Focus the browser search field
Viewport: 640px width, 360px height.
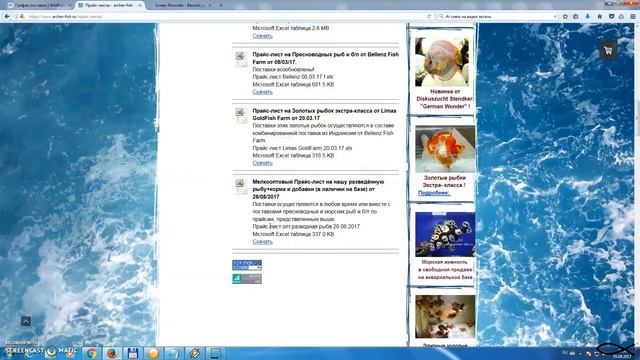coord(498,16)
